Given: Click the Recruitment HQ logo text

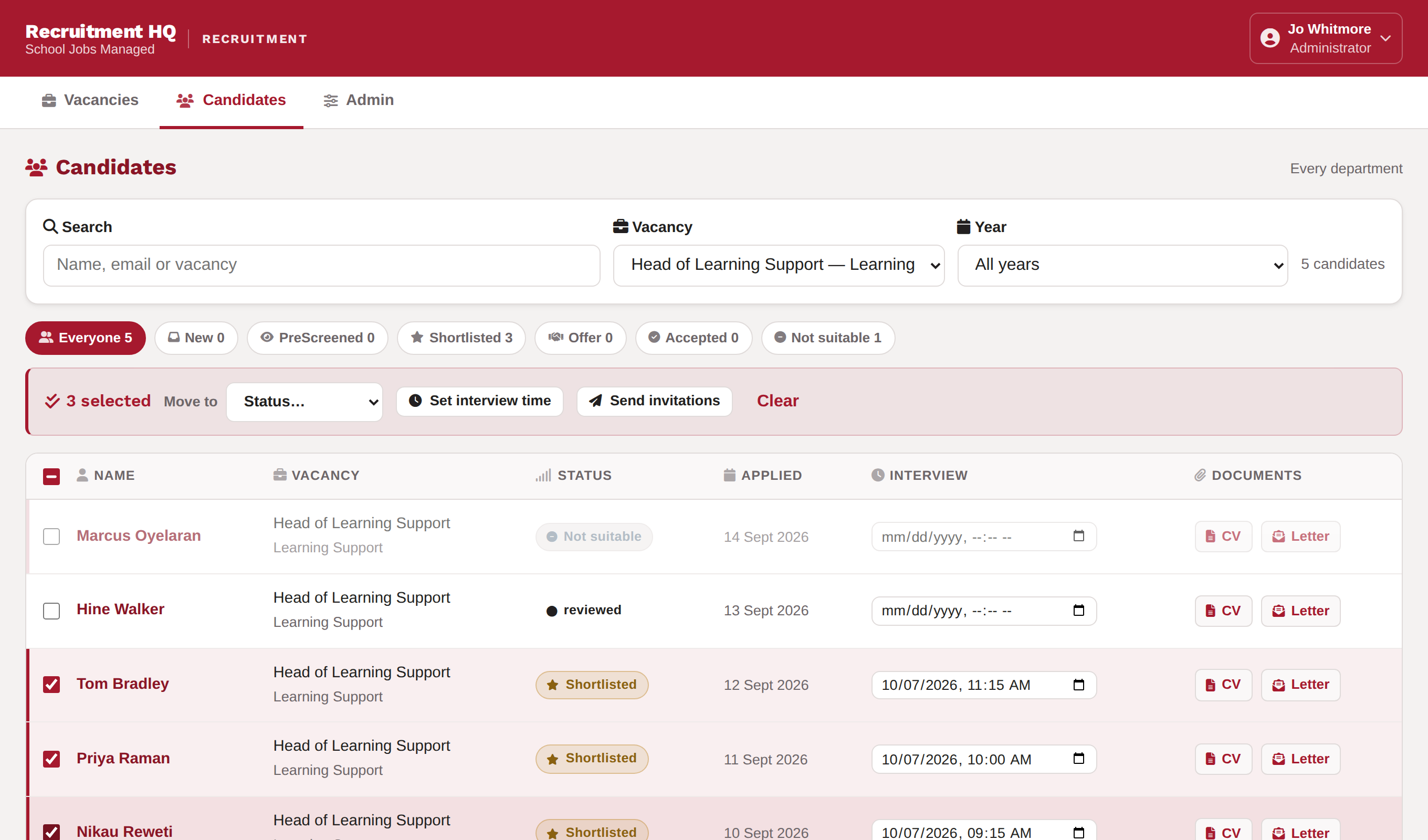Looking at the screenshot, I should (x=101, y=31).
